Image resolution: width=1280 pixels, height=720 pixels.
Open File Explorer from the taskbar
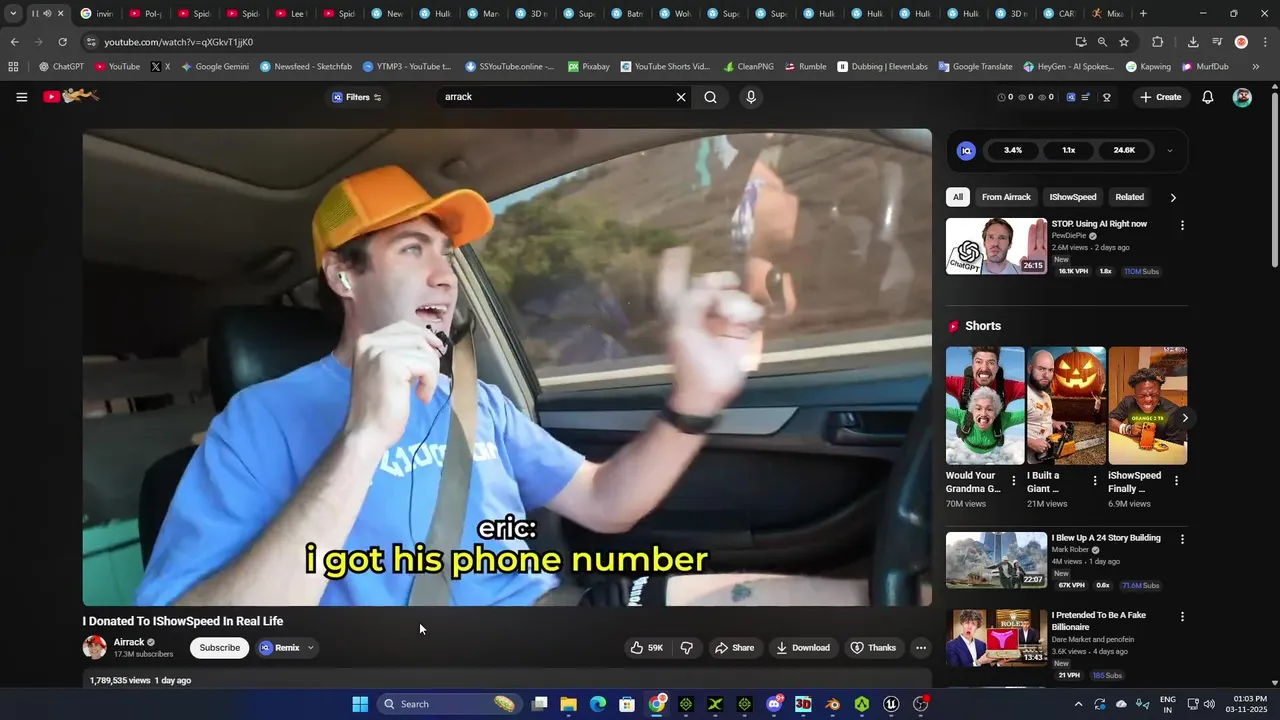point(568,704)
